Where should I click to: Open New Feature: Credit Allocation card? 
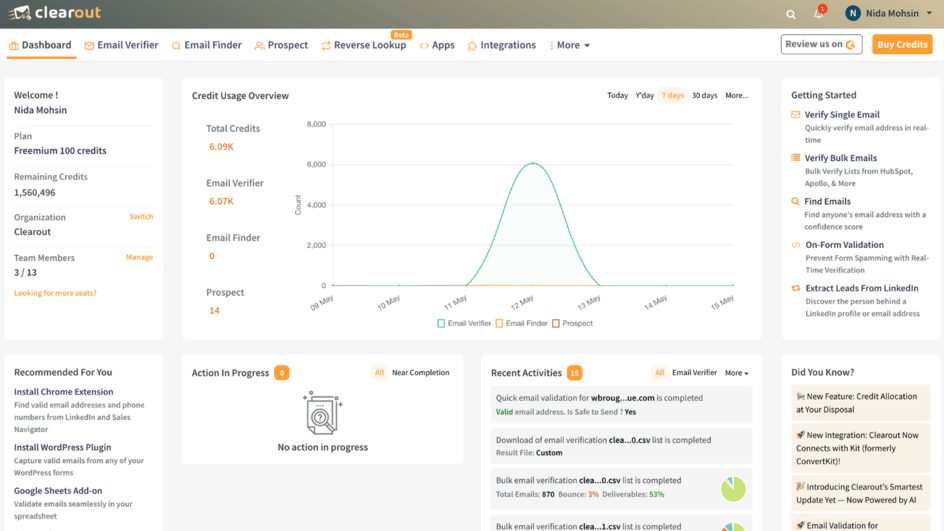click(860, 403)
